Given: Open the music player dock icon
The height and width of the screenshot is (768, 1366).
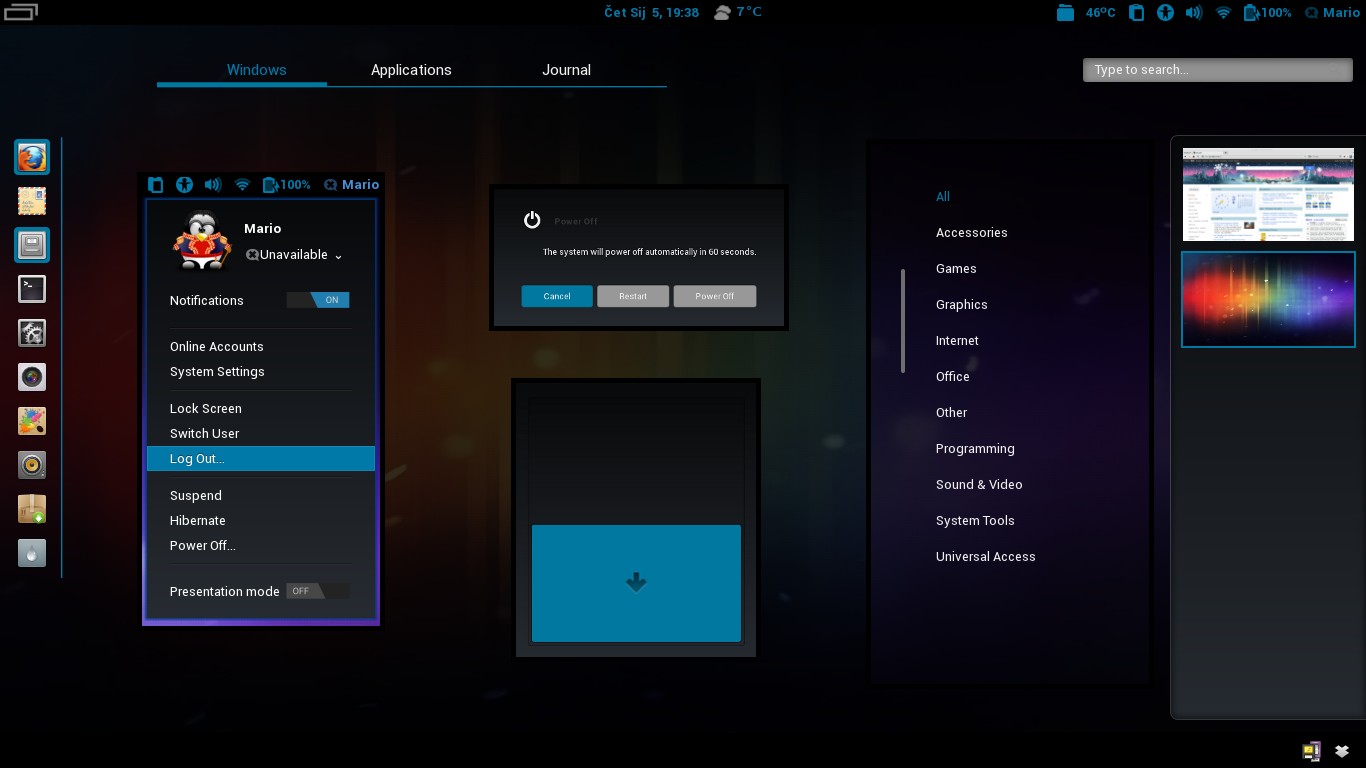Looking at the screenshot, I should pyautogui.click(x=31, y=465).
